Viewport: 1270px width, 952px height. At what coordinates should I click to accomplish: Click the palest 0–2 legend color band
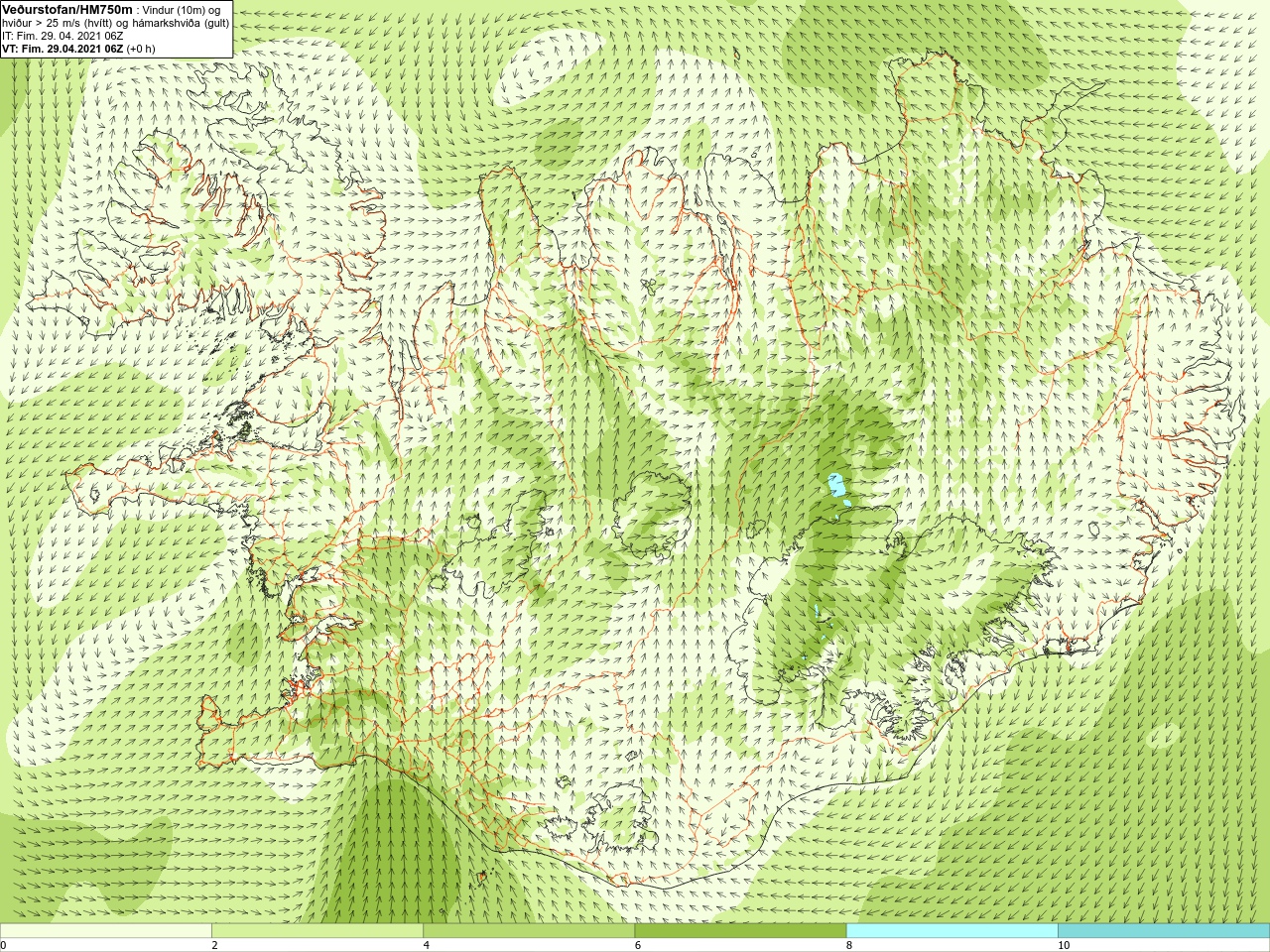106,931
